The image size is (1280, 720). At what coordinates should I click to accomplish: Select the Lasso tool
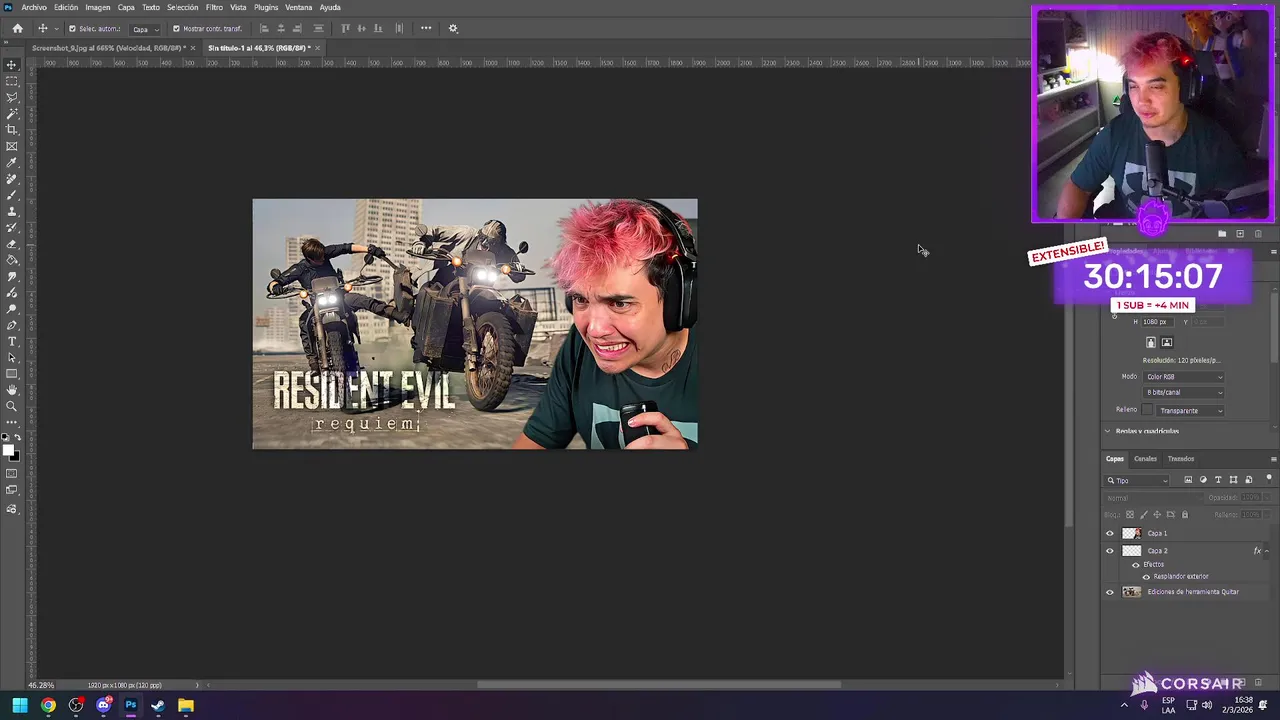[x=12, y=97]
